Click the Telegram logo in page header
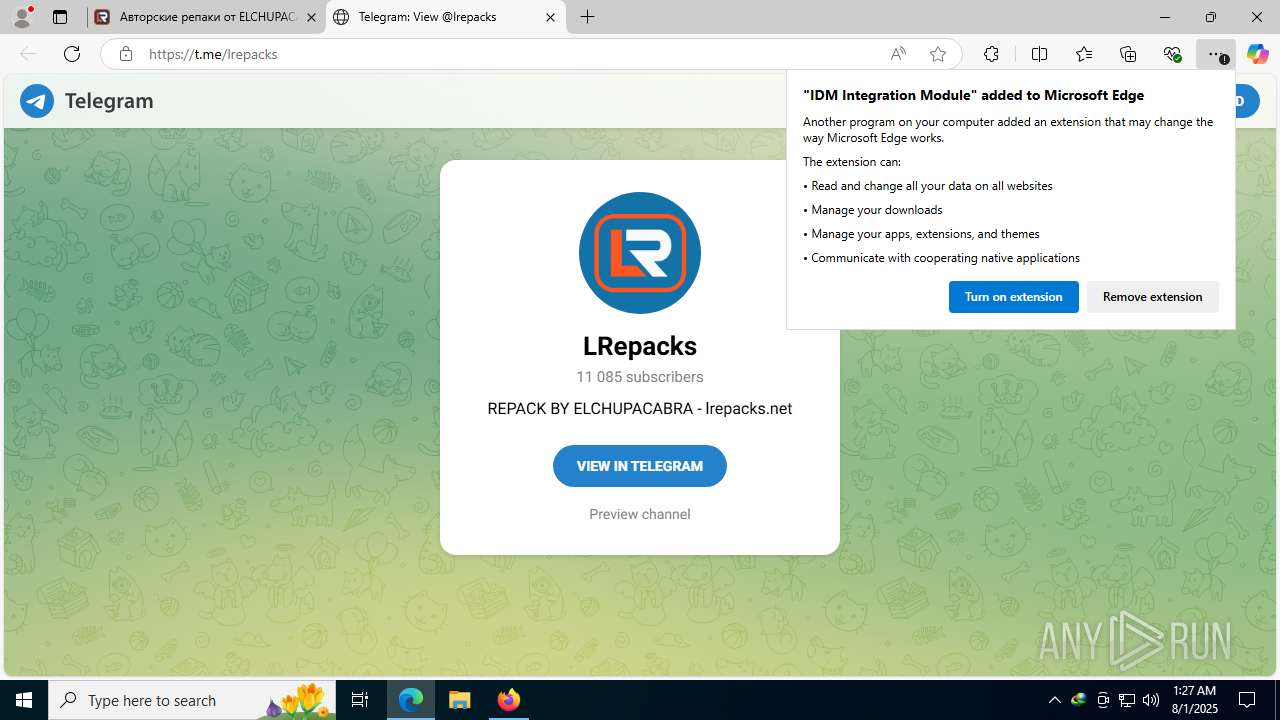 87,101
